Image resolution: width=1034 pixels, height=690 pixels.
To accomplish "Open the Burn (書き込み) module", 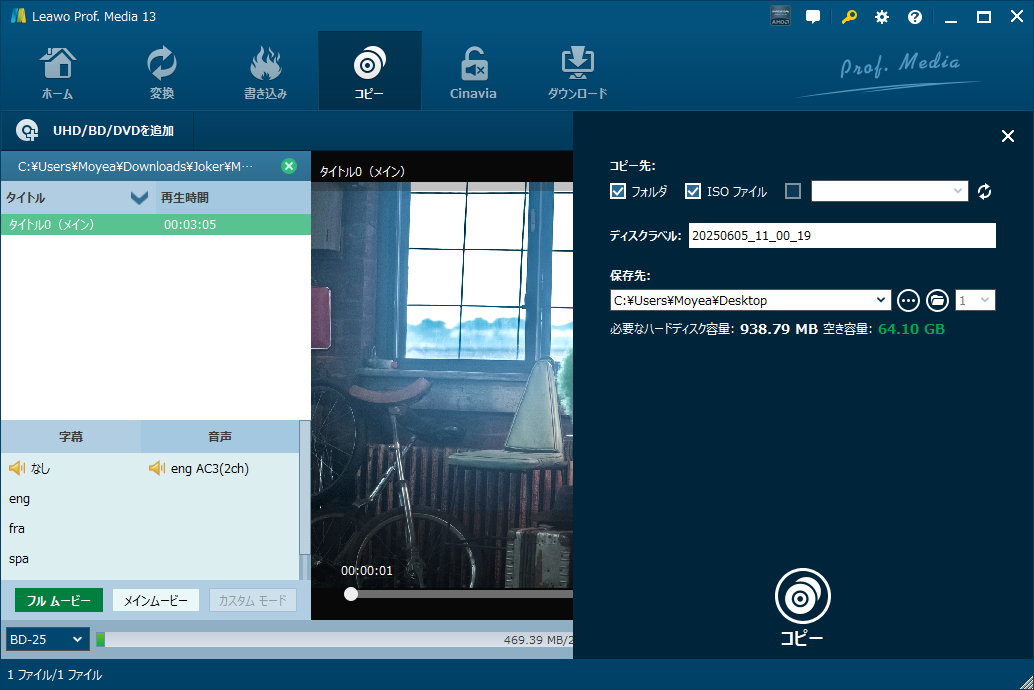I will (x=265, y=73).
